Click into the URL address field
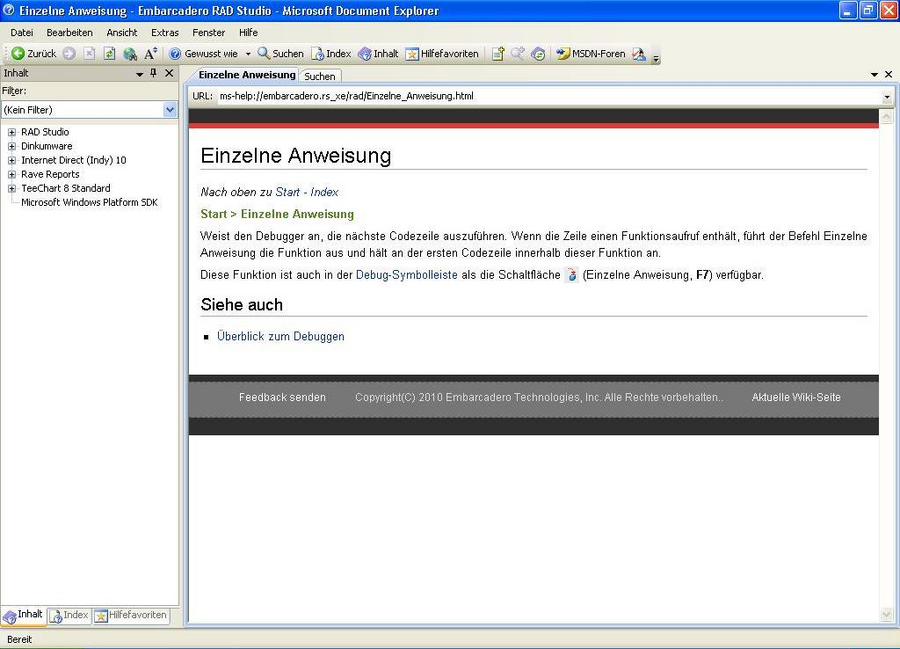The width and height of the screenshot is (900, 649). click(x=549, y=96)
